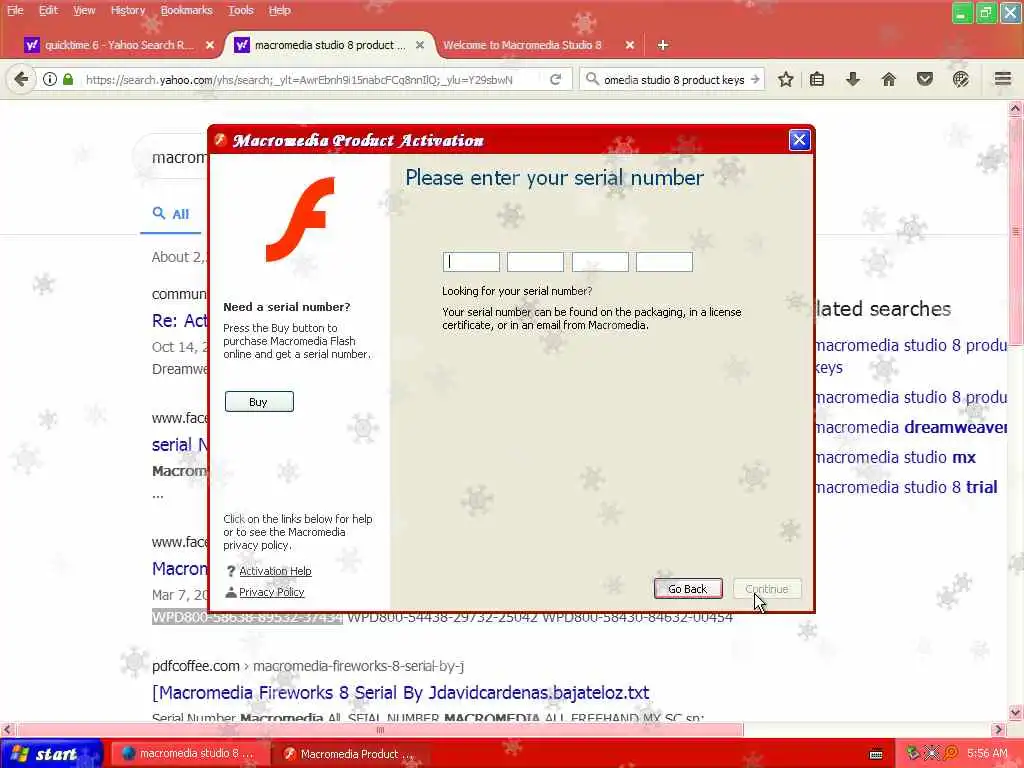1024x768 pixels.
Task: Reload the page with the refresh icon
Action: [556, 80]
